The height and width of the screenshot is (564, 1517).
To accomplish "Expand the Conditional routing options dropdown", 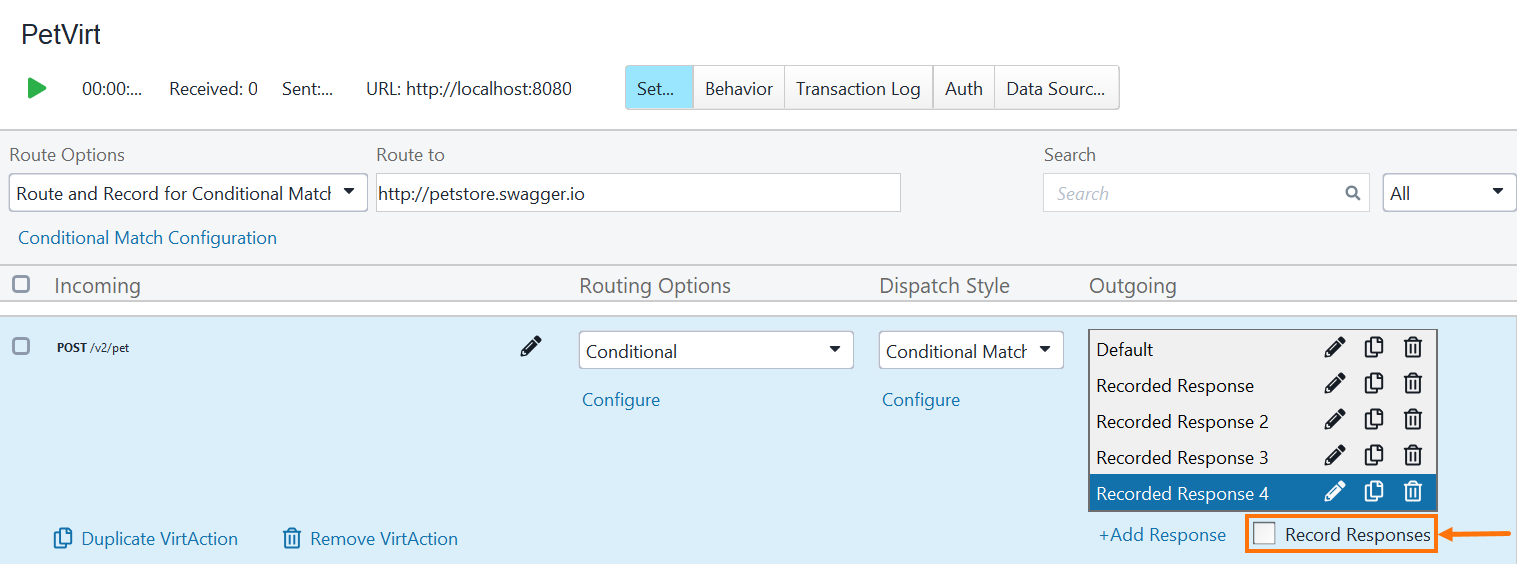I will (x=716, y=351).
